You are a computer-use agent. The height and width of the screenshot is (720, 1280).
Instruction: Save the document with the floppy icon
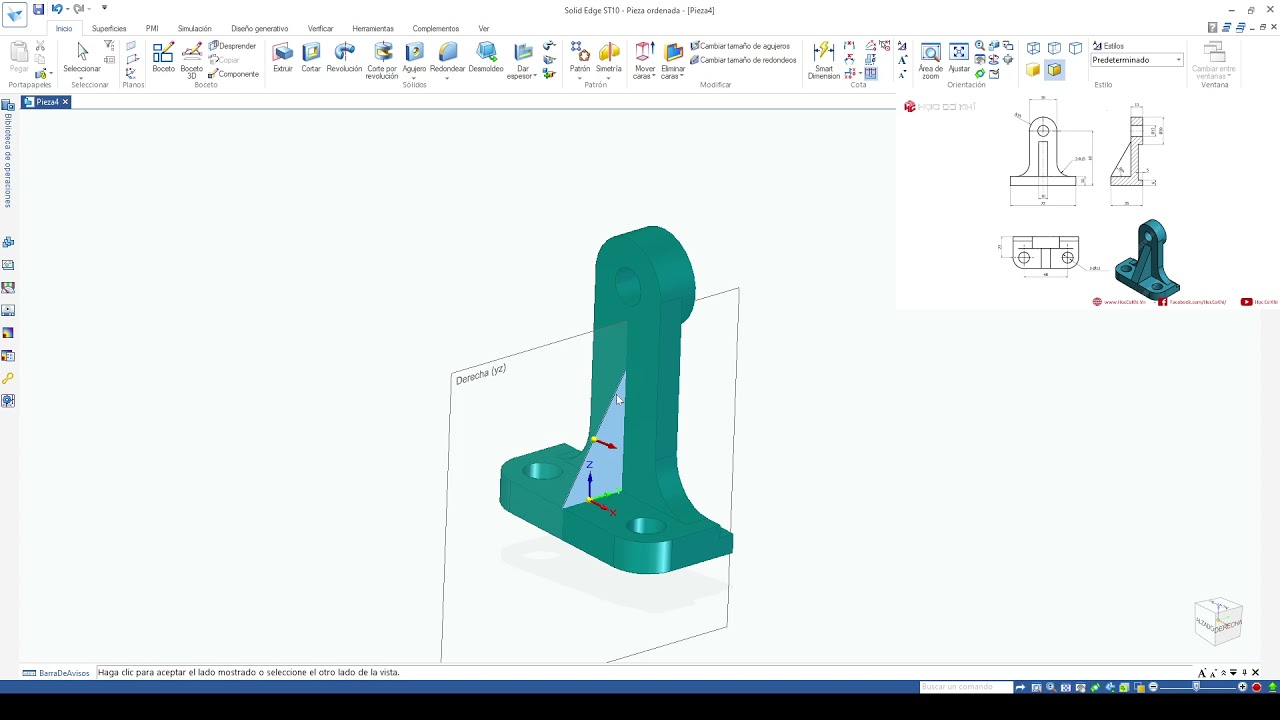point(38,9)
